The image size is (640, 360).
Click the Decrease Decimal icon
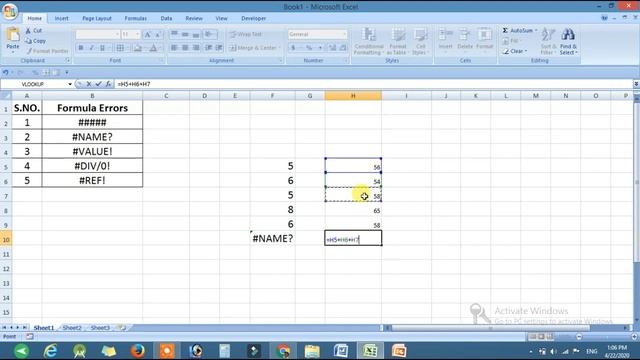tap(343, 48)
